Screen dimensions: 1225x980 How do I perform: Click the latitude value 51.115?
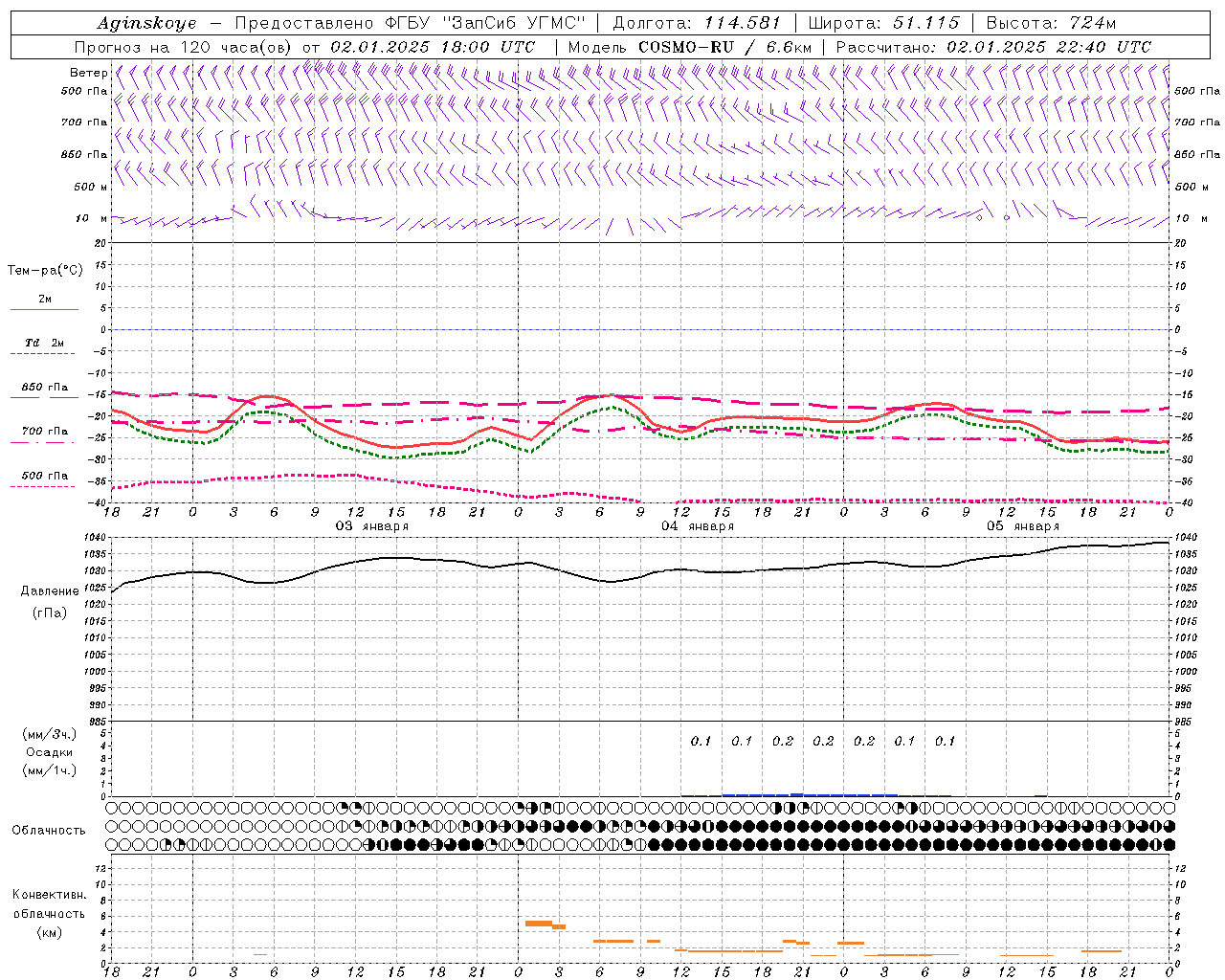pos(925,23)
